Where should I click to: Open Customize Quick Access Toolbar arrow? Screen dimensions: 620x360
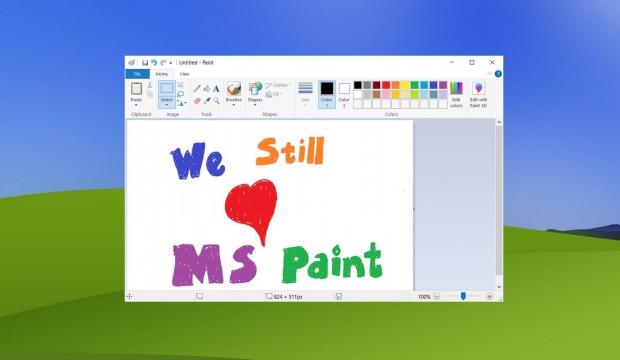171,63
